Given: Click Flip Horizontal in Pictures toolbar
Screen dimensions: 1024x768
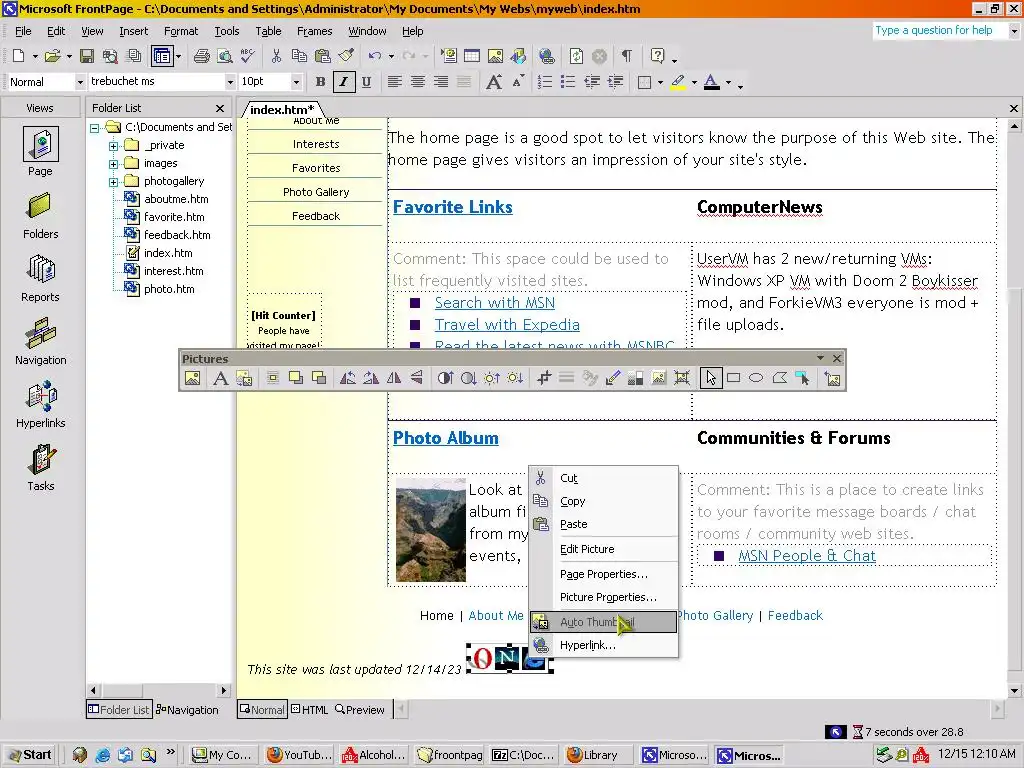Looking at the screenshot, I should (x=394, y=378).
